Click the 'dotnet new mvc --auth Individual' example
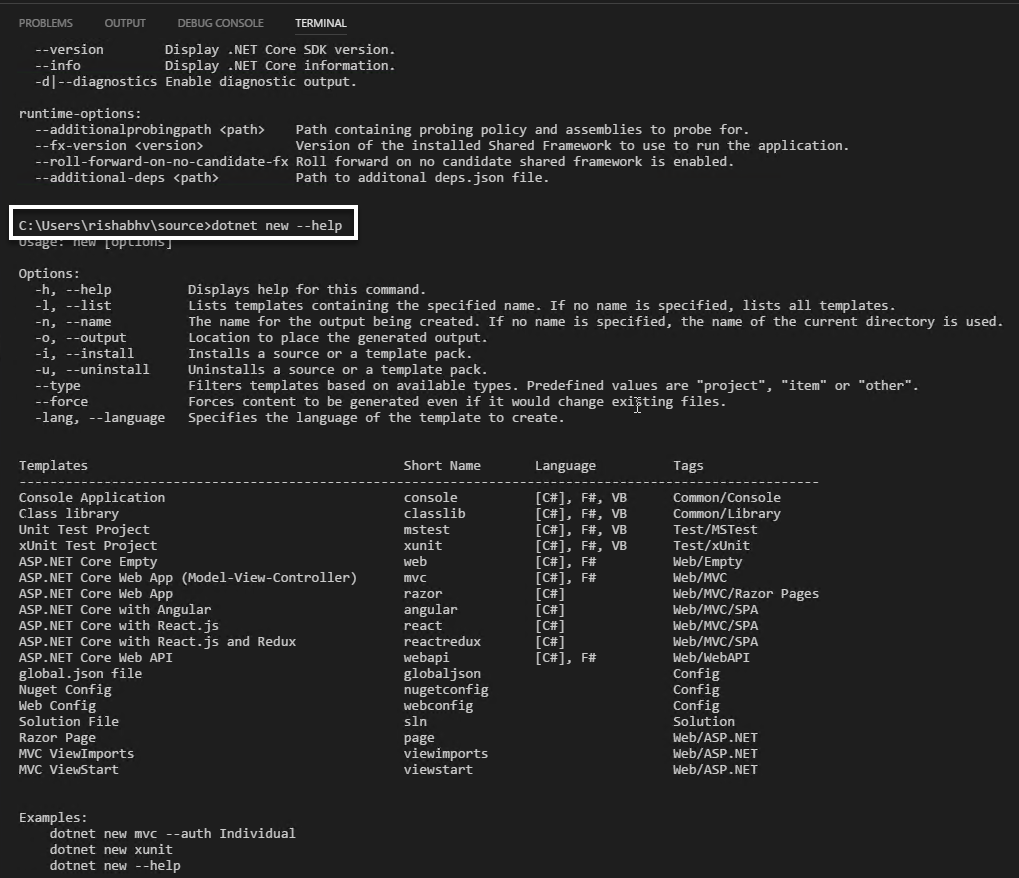The width and height of the screenshot is (1019, 878). tap(172, 834)
